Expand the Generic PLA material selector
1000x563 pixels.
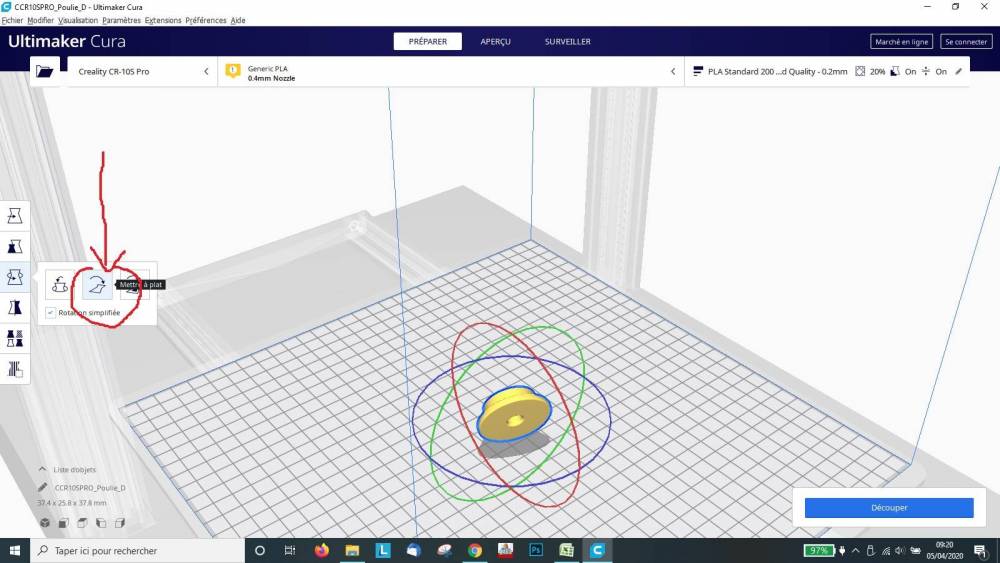pyautogui.click(x=451, y=71)
